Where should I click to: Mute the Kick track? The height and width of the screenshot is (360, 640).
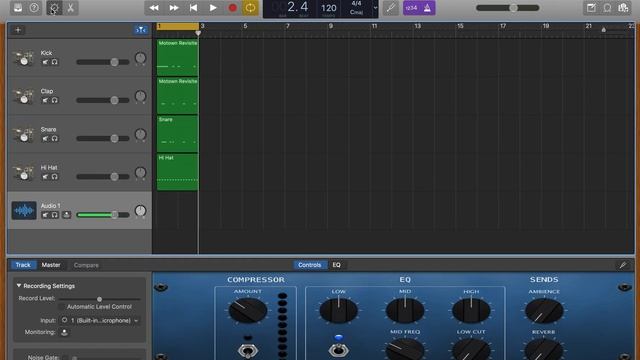click(x=45, y=62)
